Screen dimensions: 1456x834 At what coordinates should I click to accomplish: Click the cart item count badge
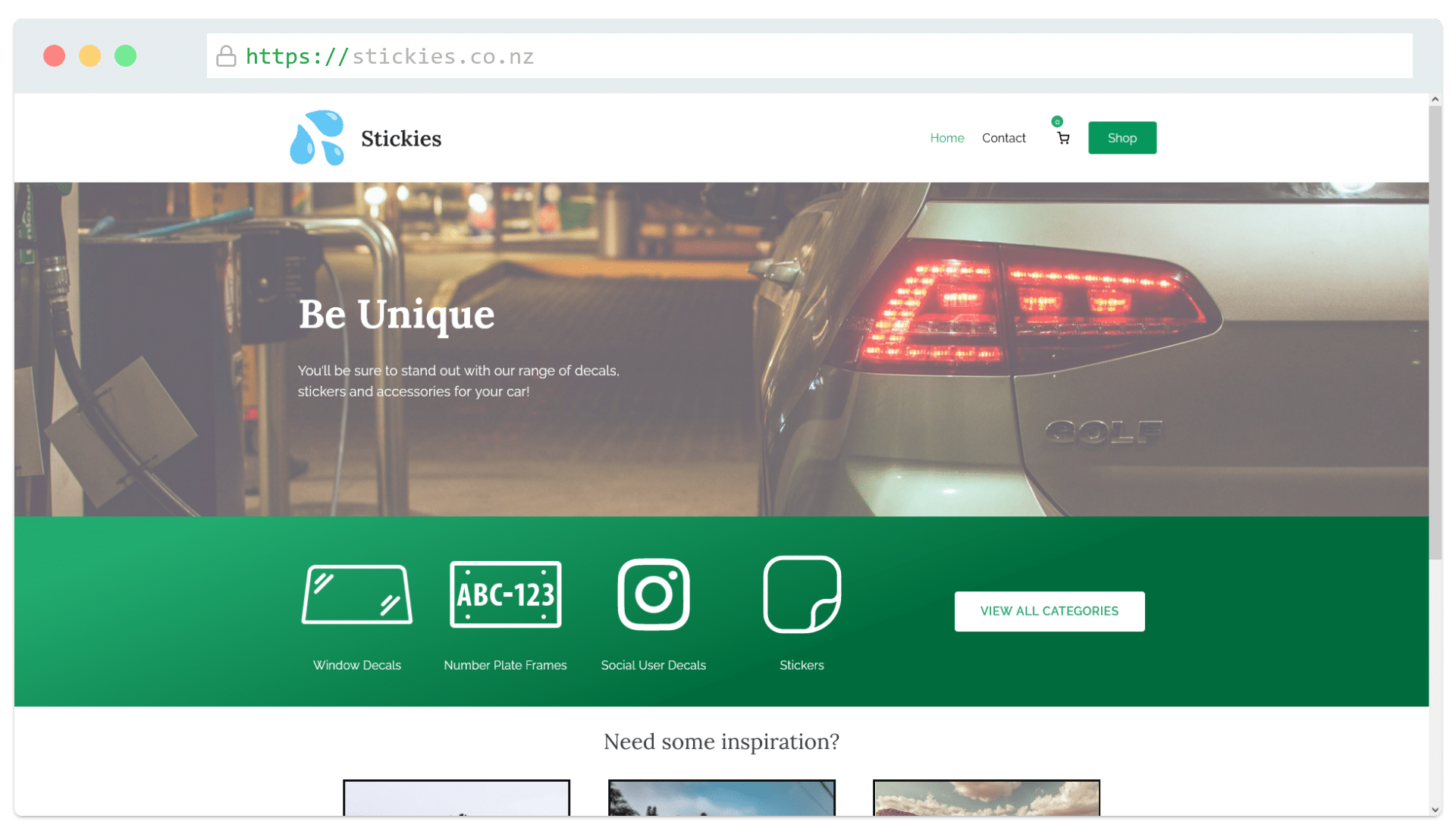(1057, 121)
